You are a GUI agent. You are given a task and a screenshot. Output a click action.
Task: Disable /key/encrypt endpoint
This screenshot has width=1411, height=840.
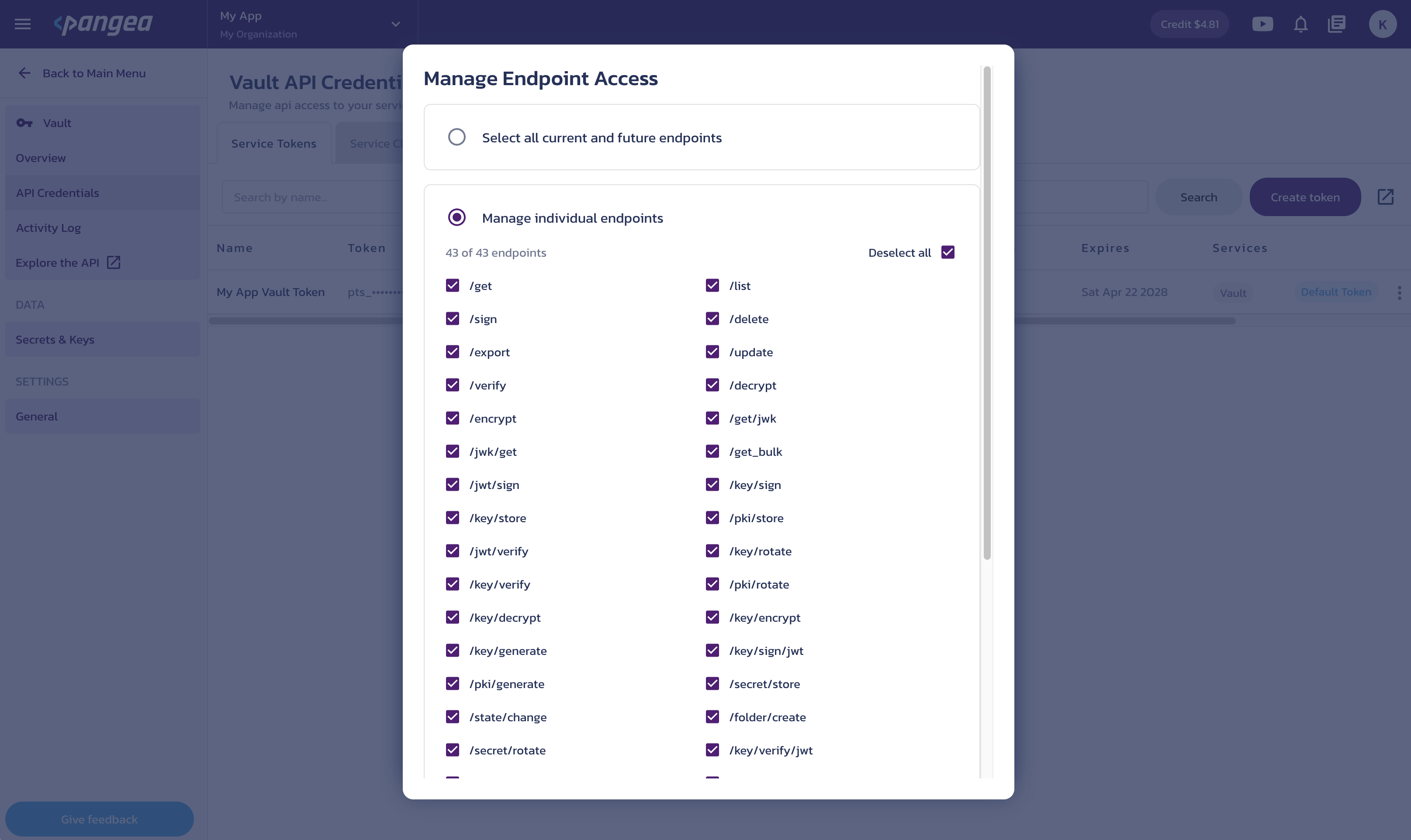point(712,617)
